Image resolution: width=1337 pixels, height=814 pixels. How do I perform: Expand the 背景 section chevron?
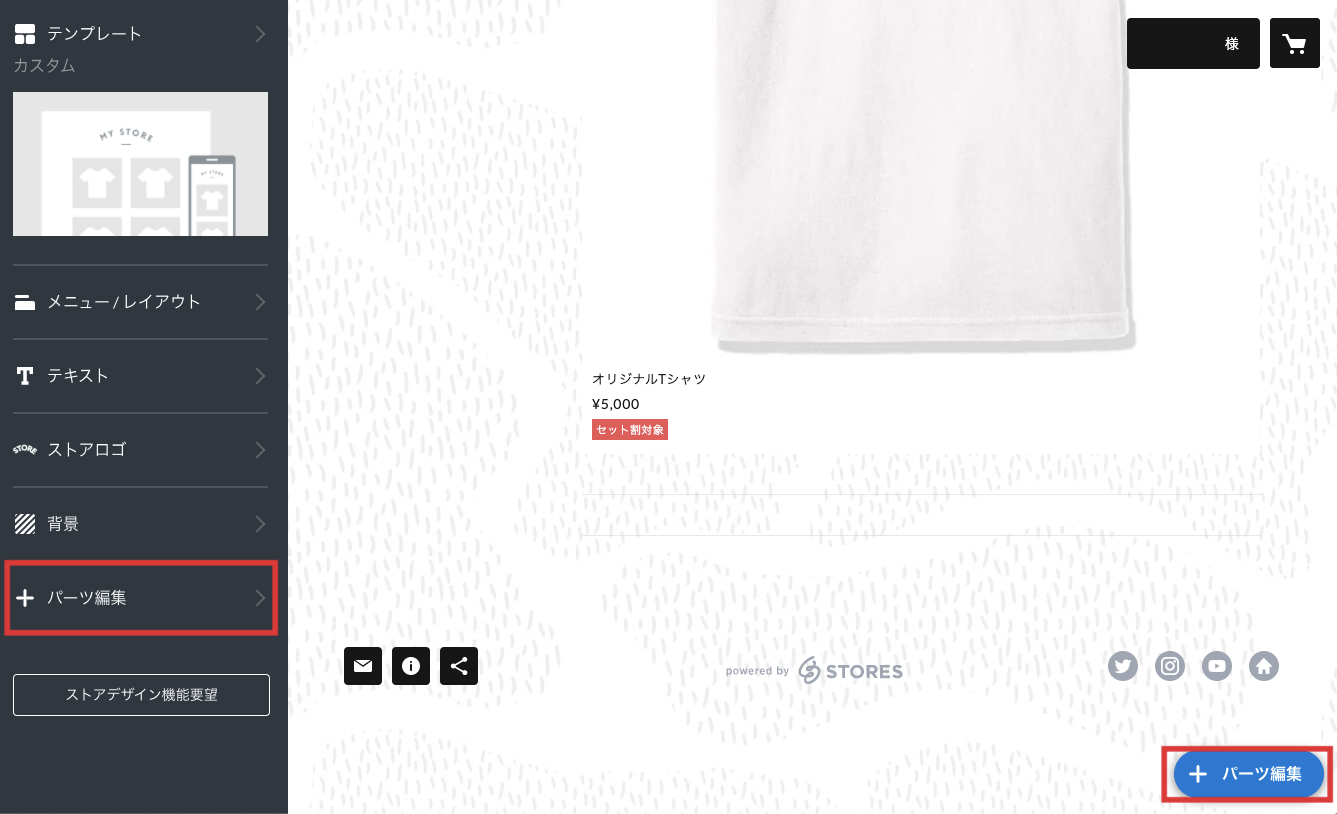(260, 524)
